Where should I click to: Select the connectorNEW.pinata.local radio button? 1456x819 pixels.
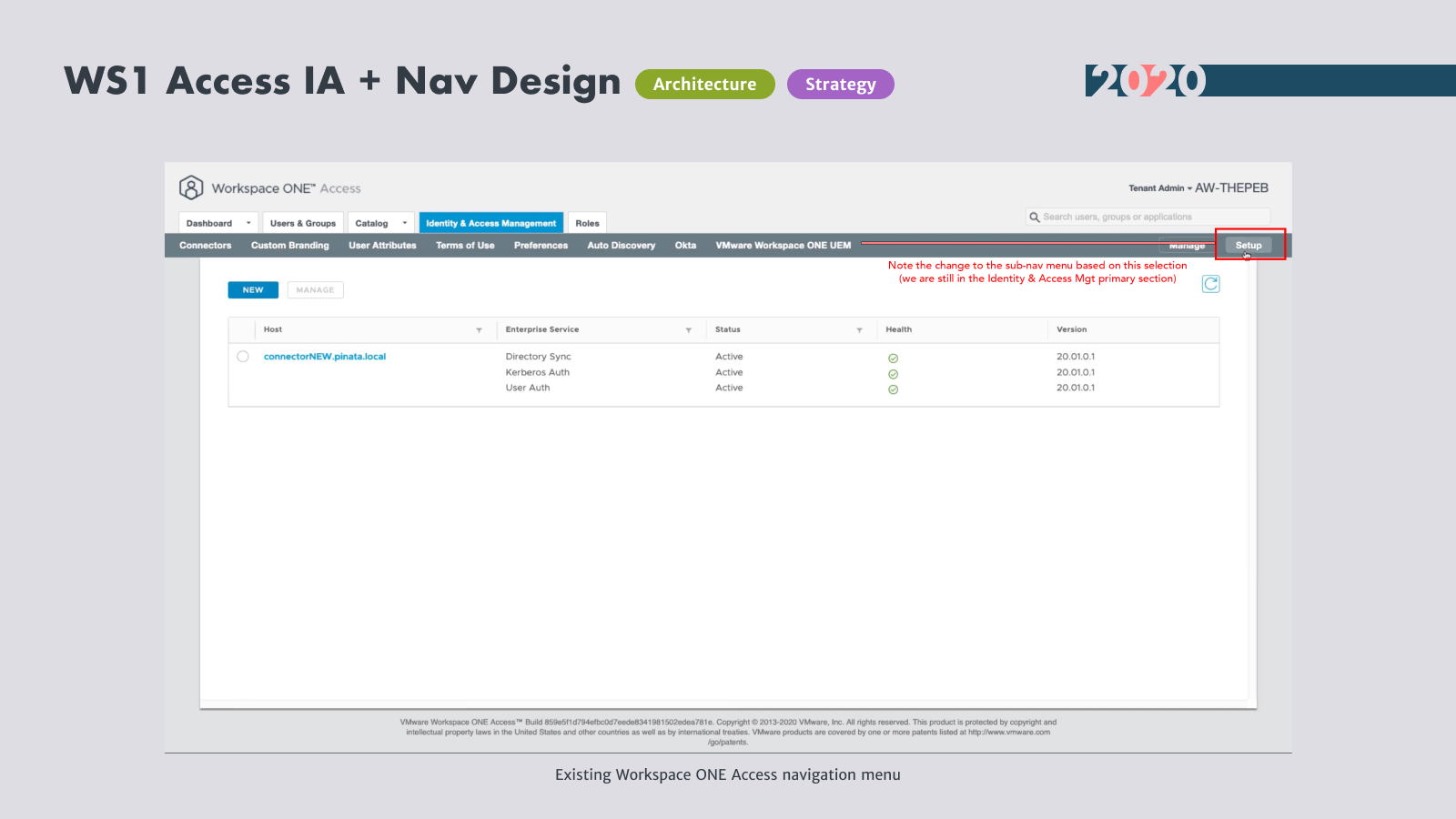243,357
